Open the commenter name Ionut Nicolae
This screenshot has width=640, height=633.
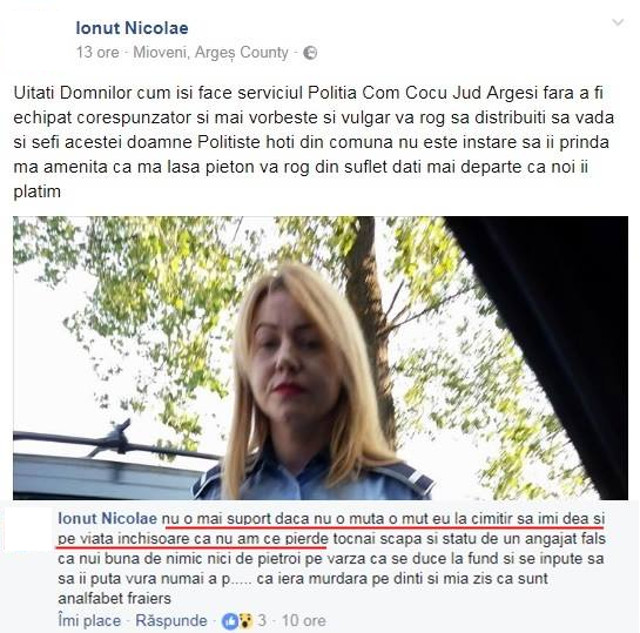pos(107,519)
